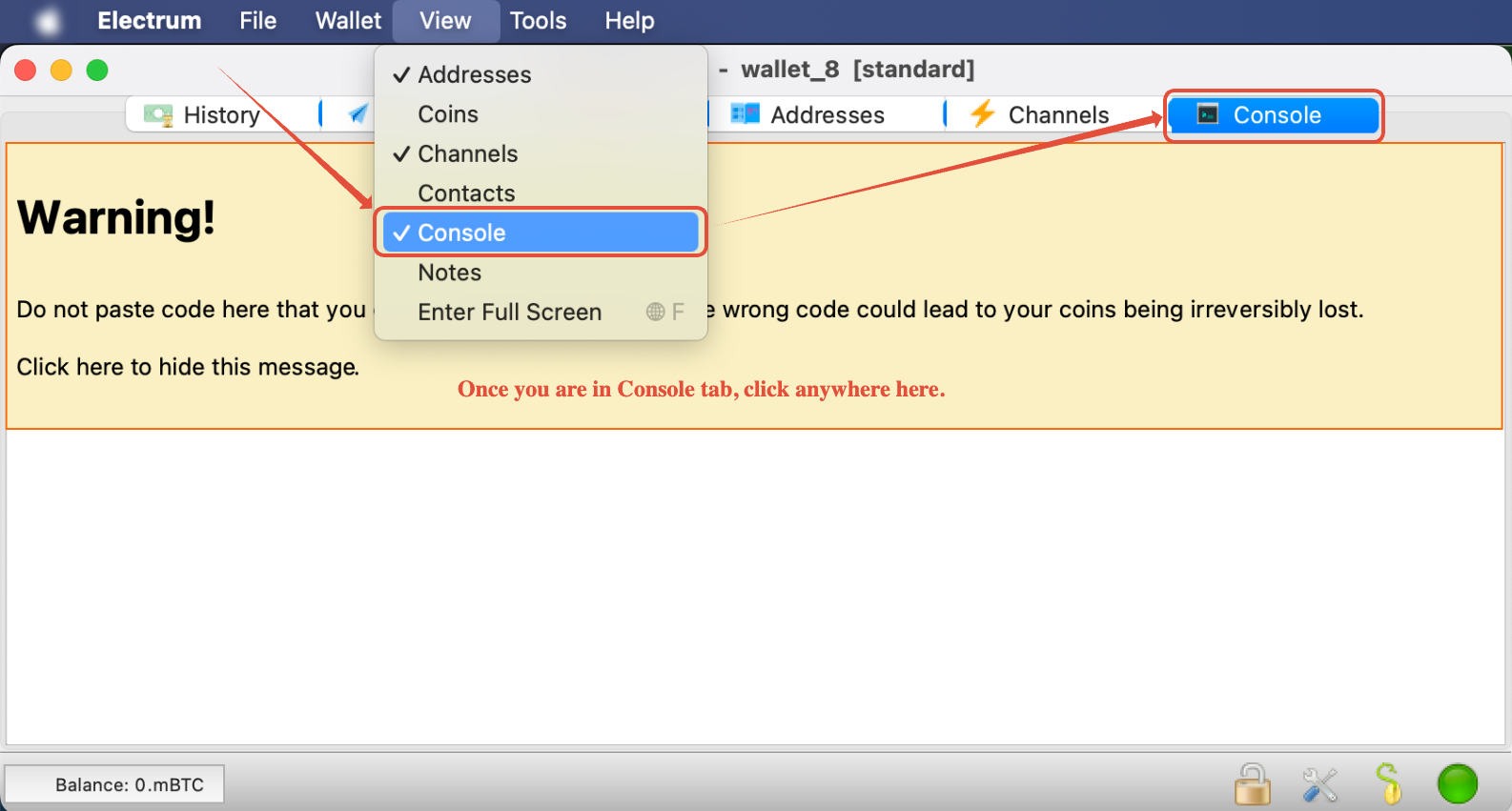The width and height of the screenshot is (1512, 811).
Task: Click the padlock password icon
Action: (x=1253, y=784)
